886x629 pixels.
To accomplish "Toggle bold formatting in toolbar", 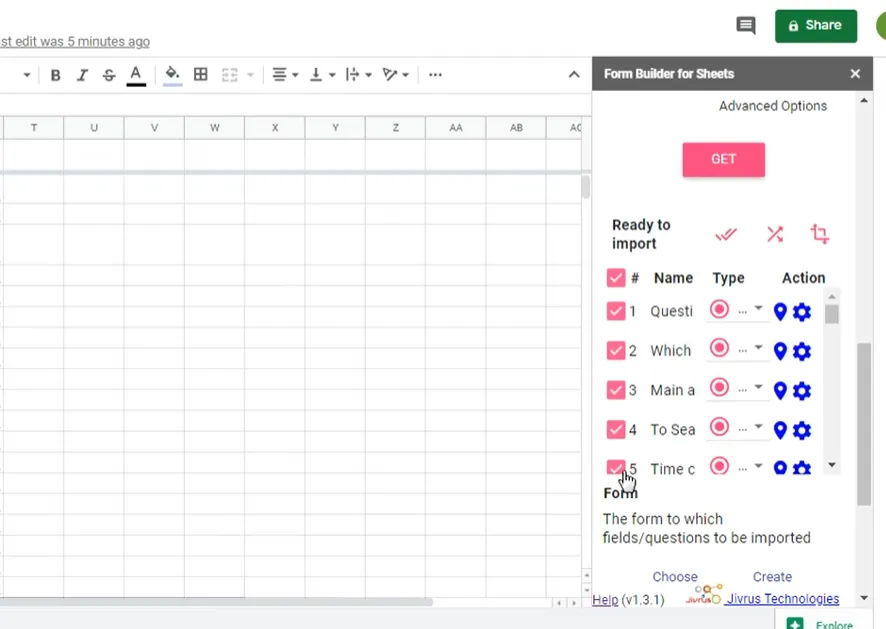I will pyautogui.click(x=56, y=75).
